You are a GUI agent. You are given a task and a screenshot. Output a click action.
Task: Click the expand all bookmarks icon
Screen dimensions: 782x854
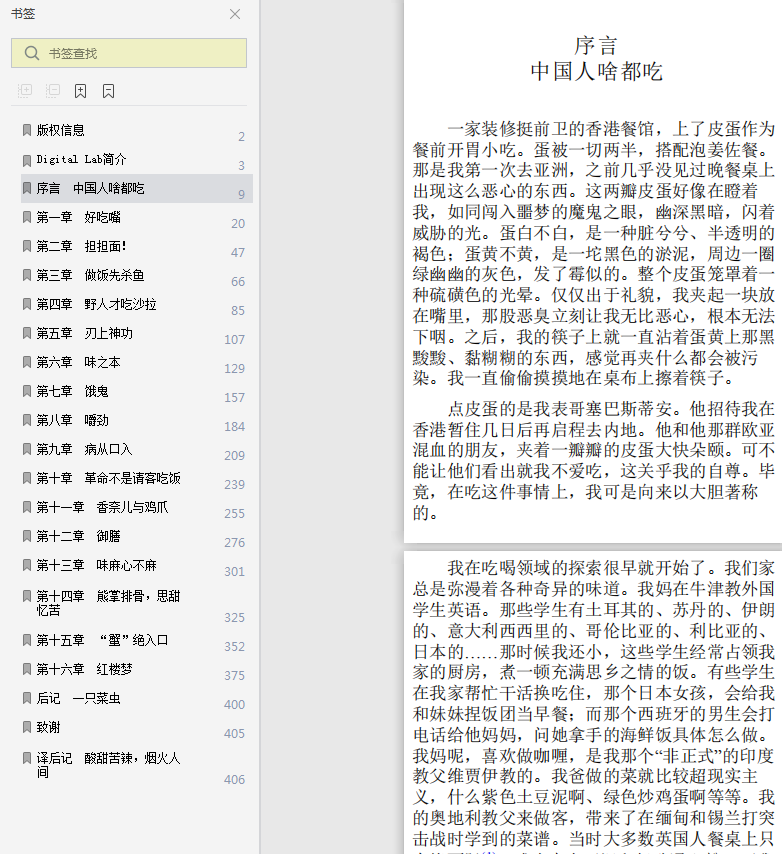pos(25,90)
